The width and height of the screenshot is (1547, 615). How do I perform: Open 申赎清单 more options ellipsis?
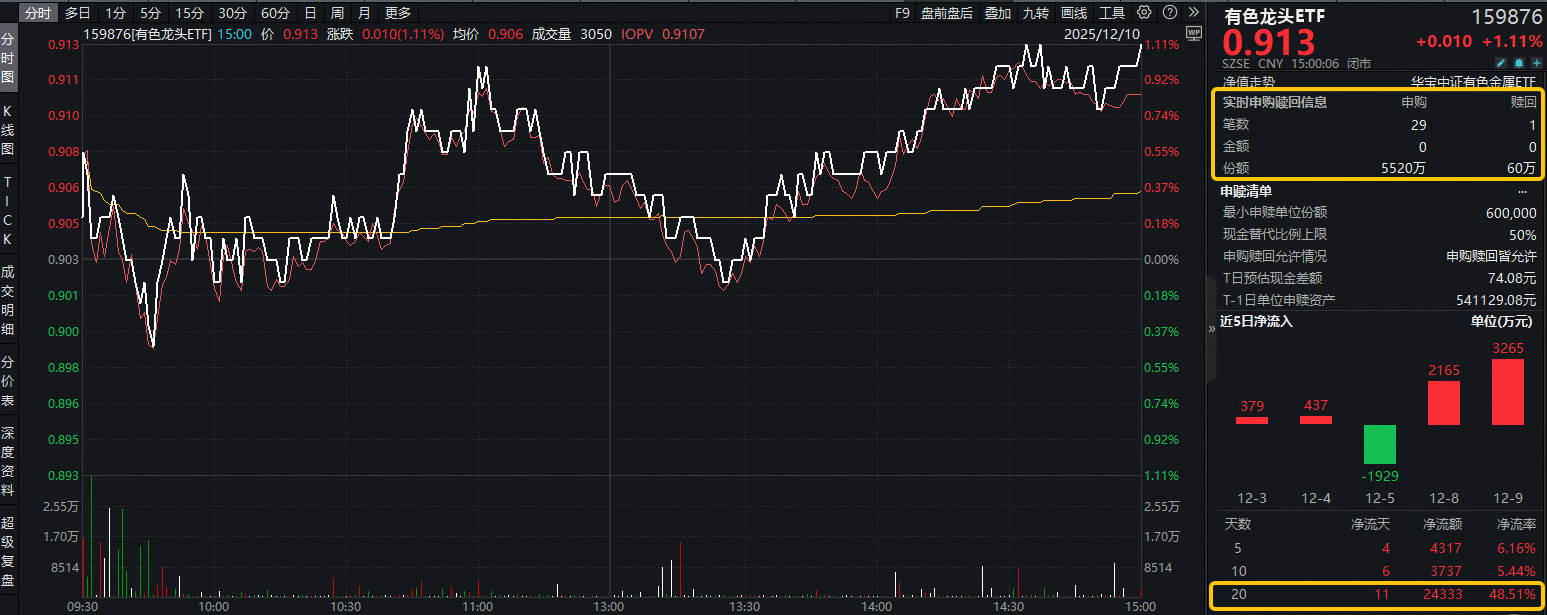[x=1523, y=190]
